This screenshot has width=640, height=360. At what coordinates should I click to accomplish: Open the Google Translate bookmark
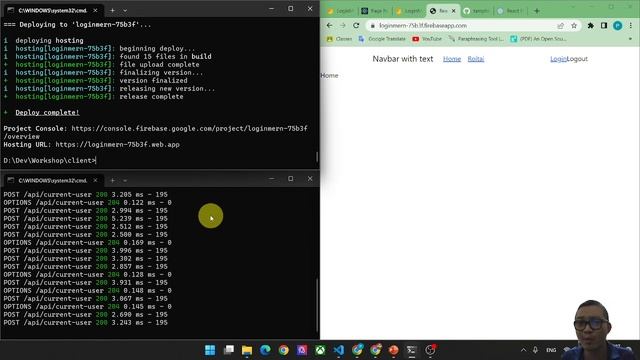[382, 39]
